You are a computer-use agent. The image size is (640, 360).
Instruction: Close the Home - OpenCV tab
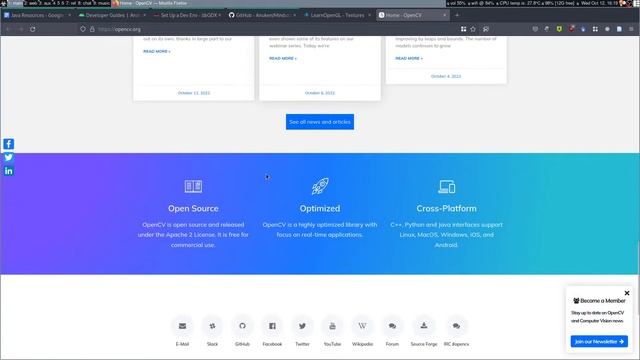pyautogui.click(x=444, y=15)
